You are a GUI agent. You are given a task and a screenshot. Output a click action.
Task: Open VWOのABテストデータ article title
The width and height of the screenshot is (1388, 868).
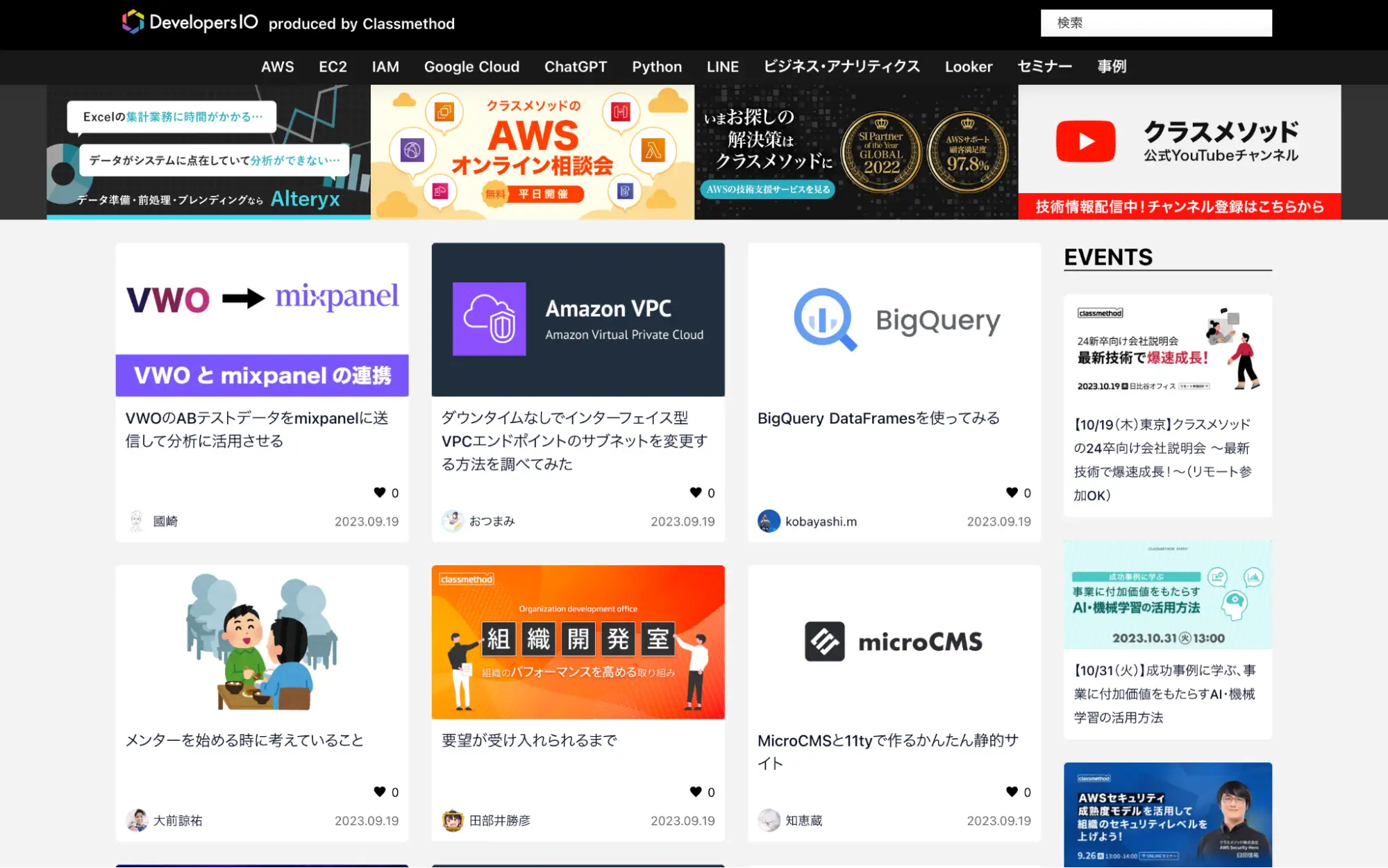click(x=257, y=429)
